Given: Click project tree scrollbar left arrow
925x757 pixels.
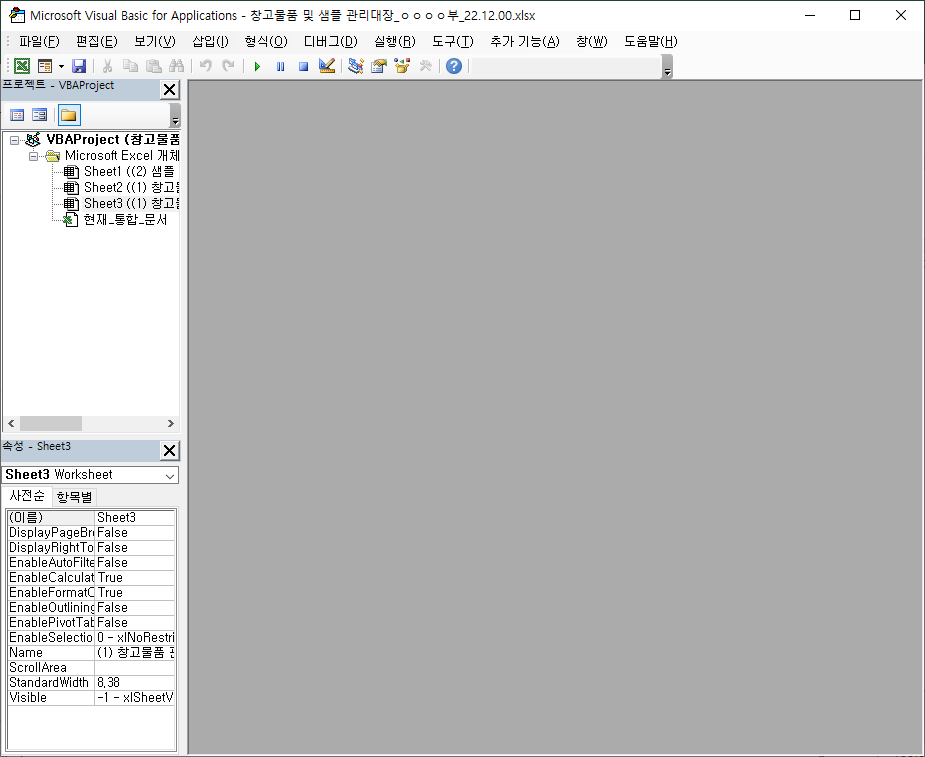Looking at the screenshot, I should [11, 424].
